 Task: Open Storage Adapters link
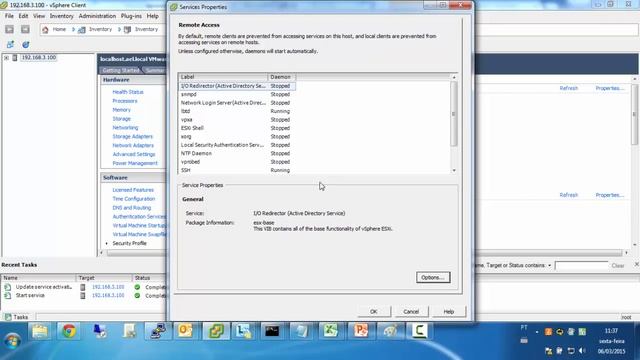(132, 137)
